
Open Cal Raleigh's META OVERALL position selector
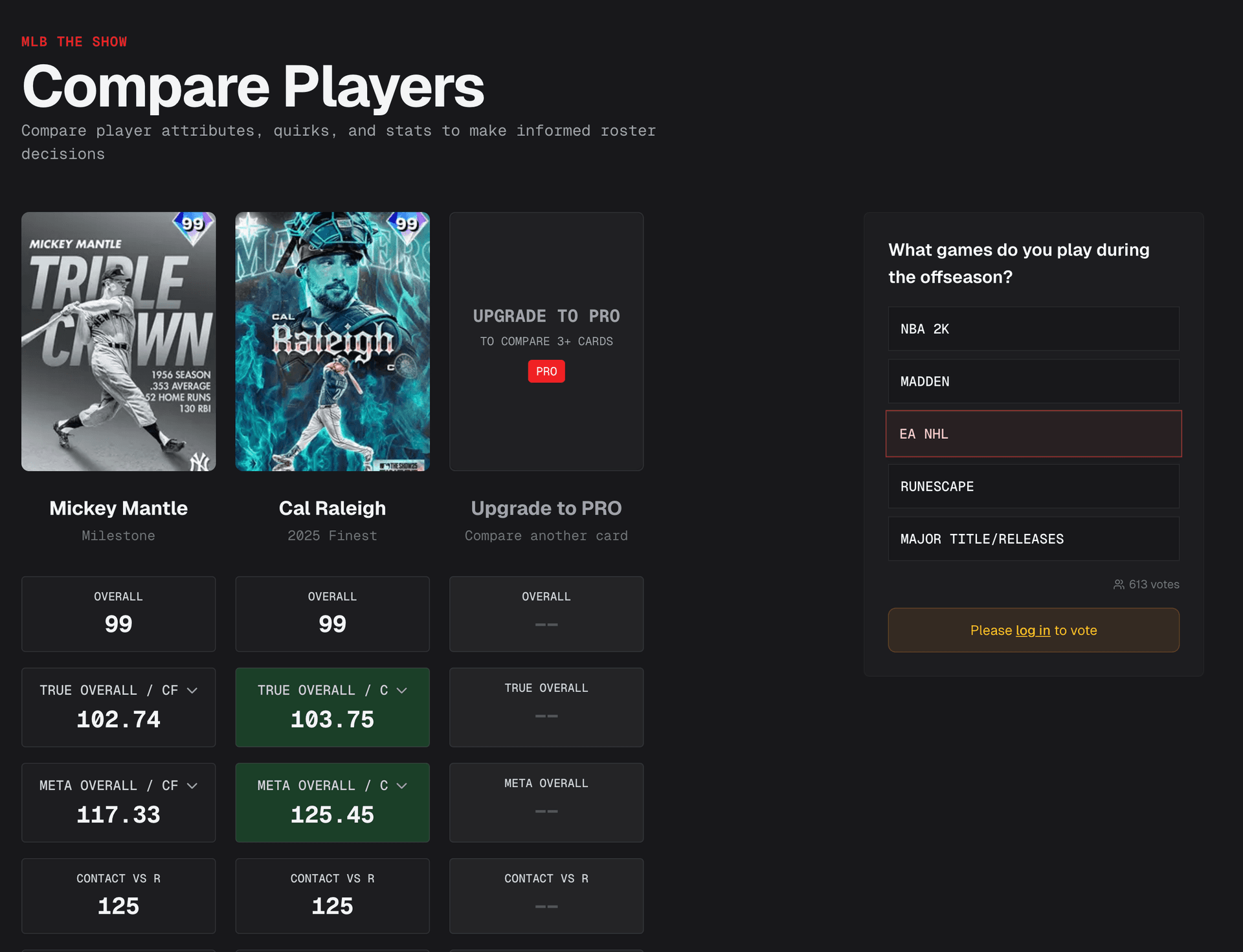pos(403,785)
